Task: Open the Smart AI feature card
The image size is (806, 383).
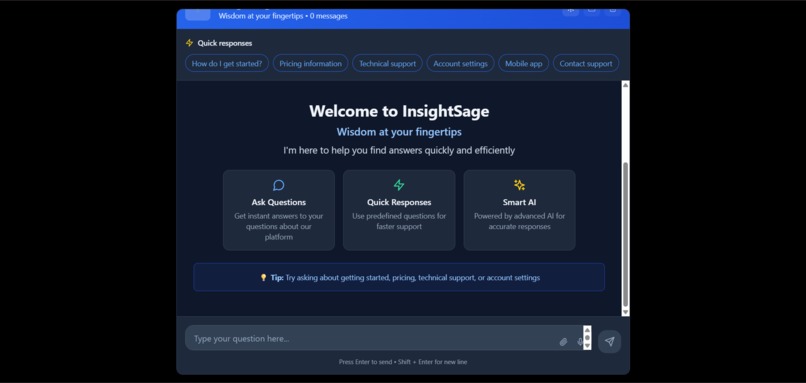Action: (519, 210)
